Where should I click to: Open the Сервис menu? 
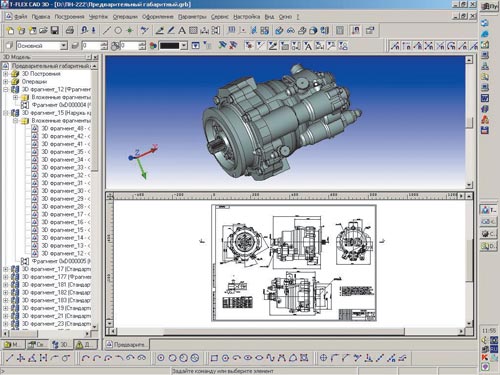click(x=220, y=16)
